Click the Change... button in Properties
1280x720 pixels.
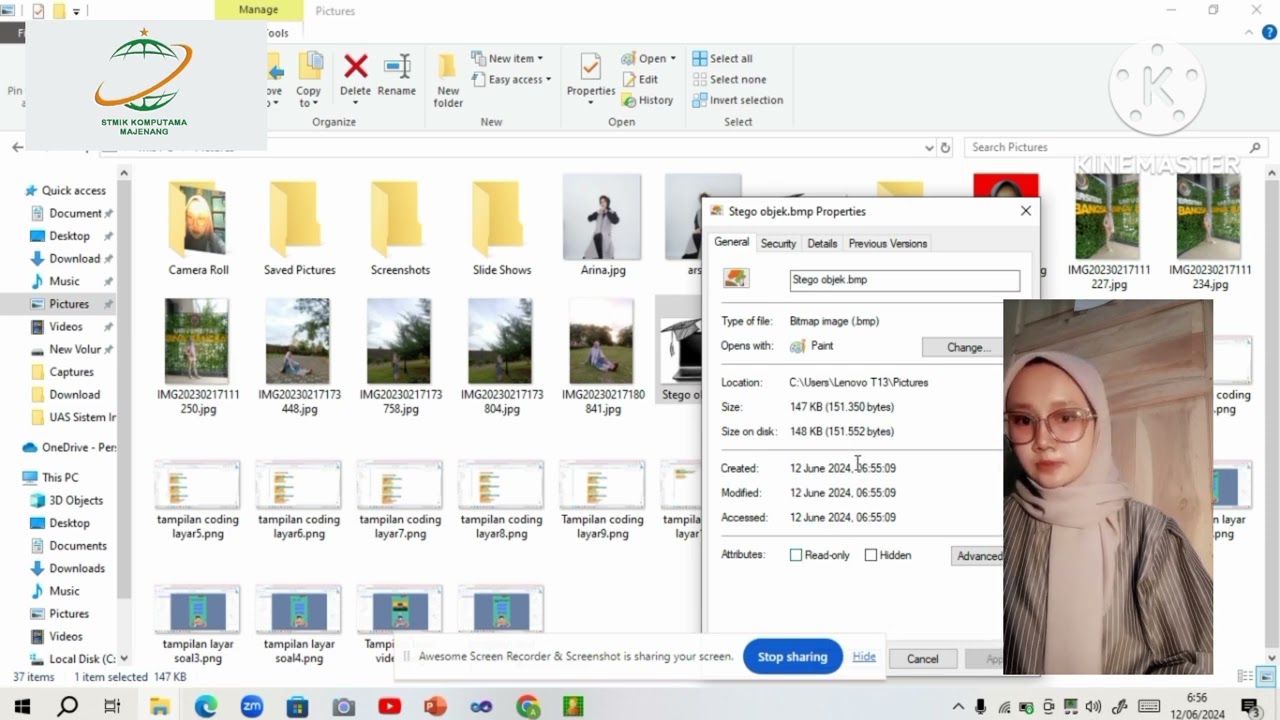point(962,347)
